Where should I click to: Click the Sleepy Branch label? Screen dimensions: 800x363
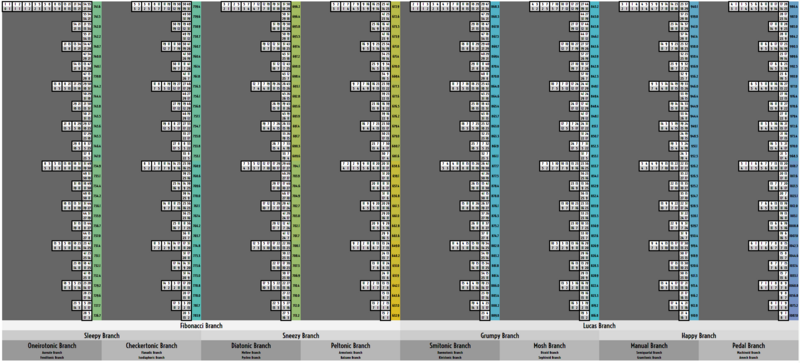[x=102, y=335]
